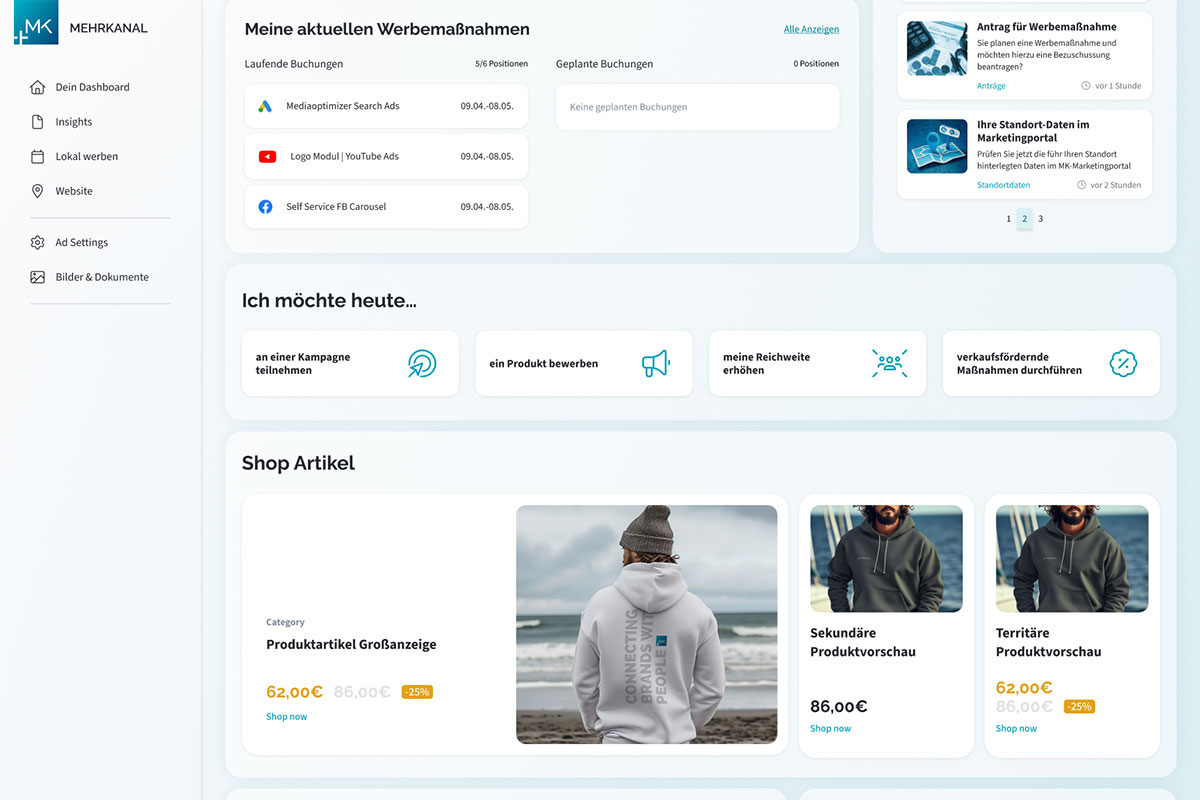Click the megaphone icon for product promotion

pos(655,363)
